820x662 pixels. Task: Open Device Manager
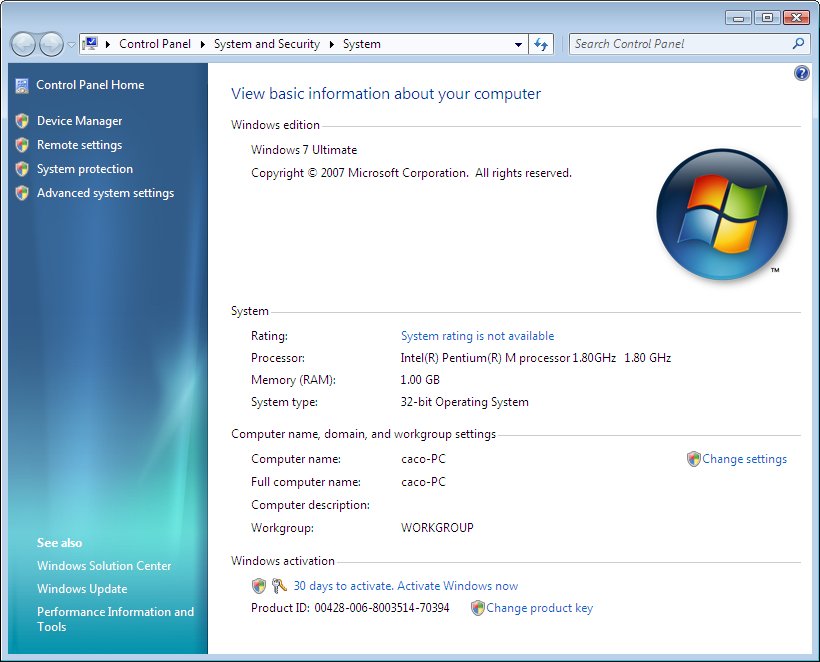79,121
